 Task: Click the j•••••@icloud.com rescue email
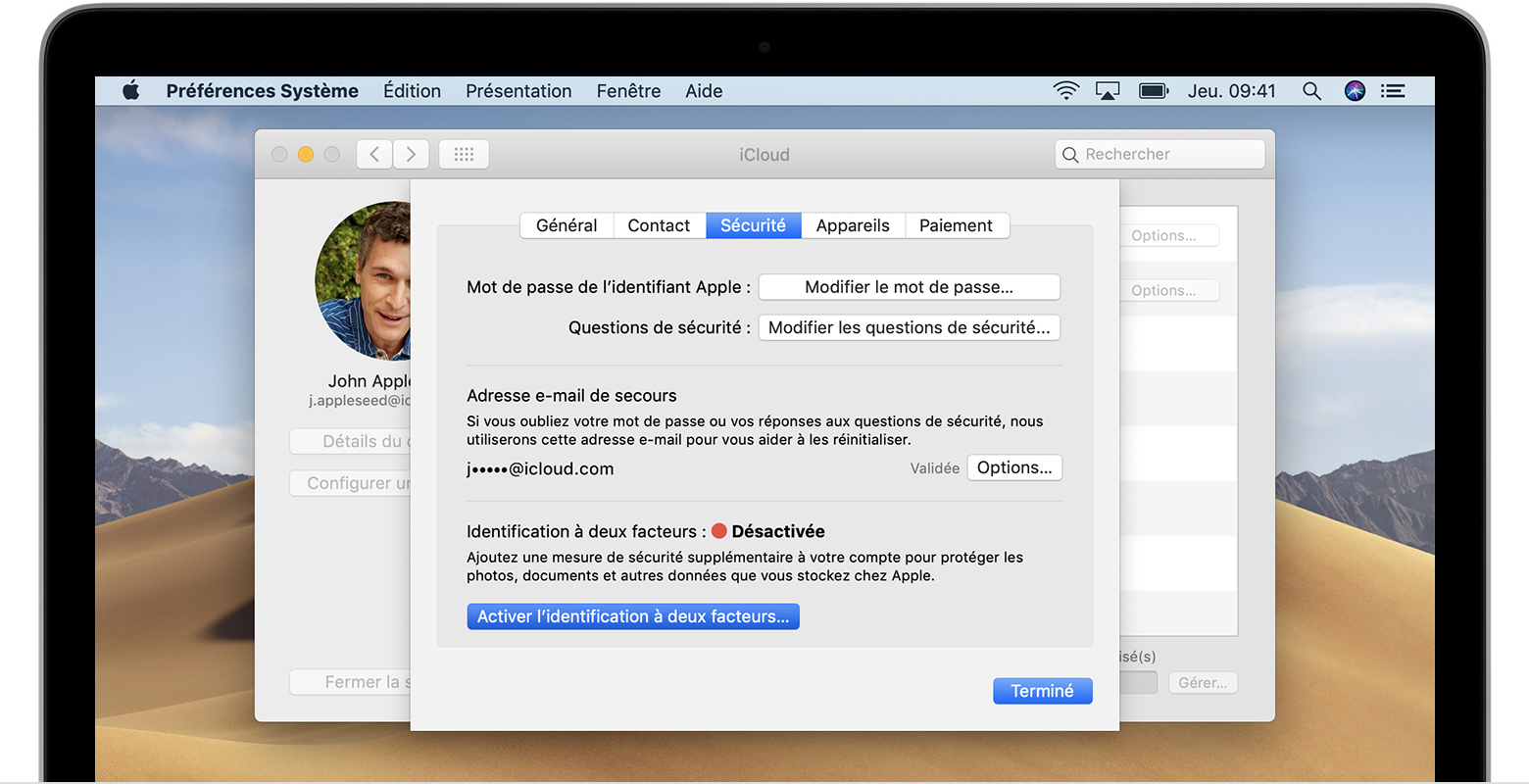[x=540, y=468]
